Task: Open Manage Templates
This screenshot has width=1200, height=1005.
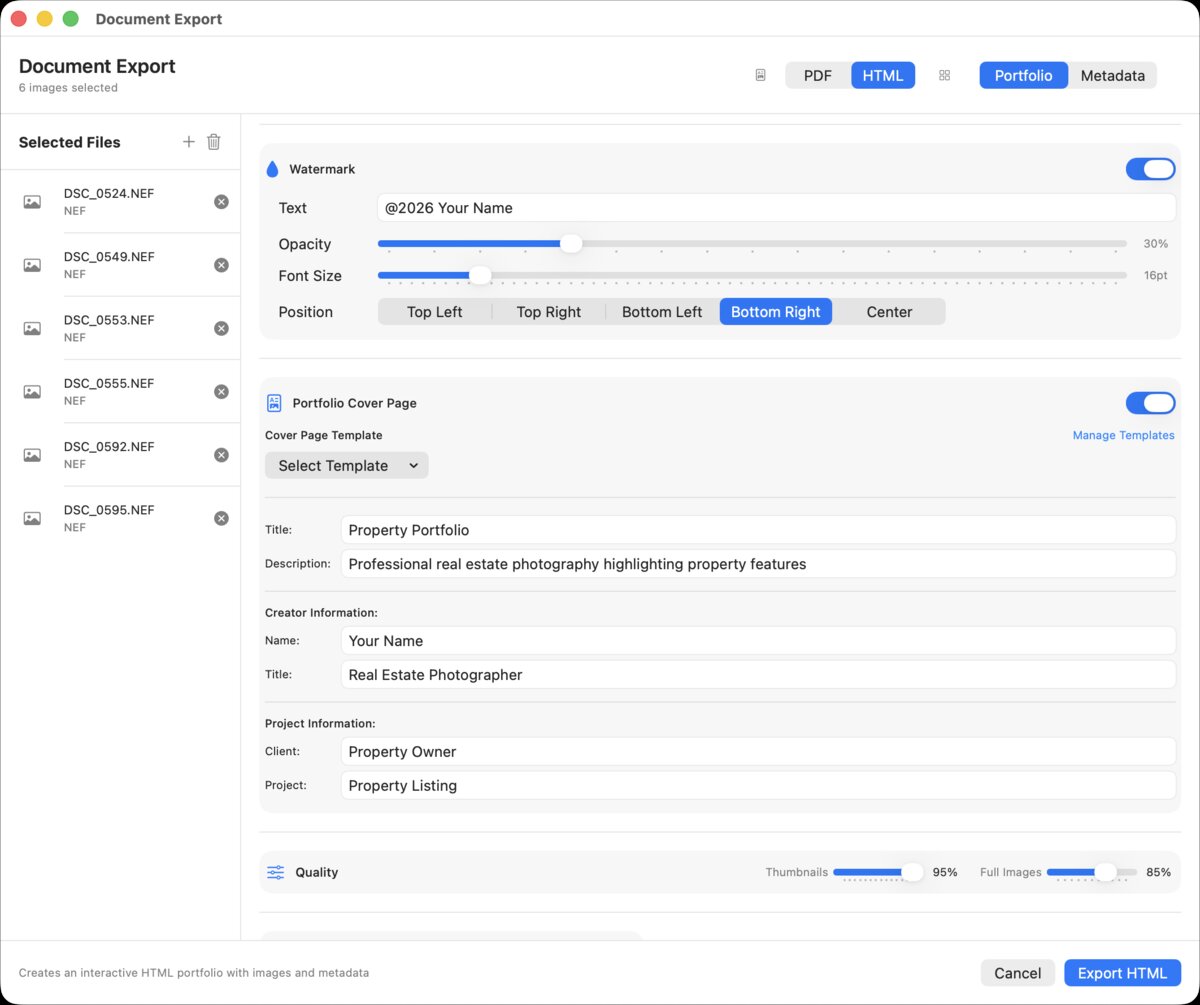Action: point(1123,435)
